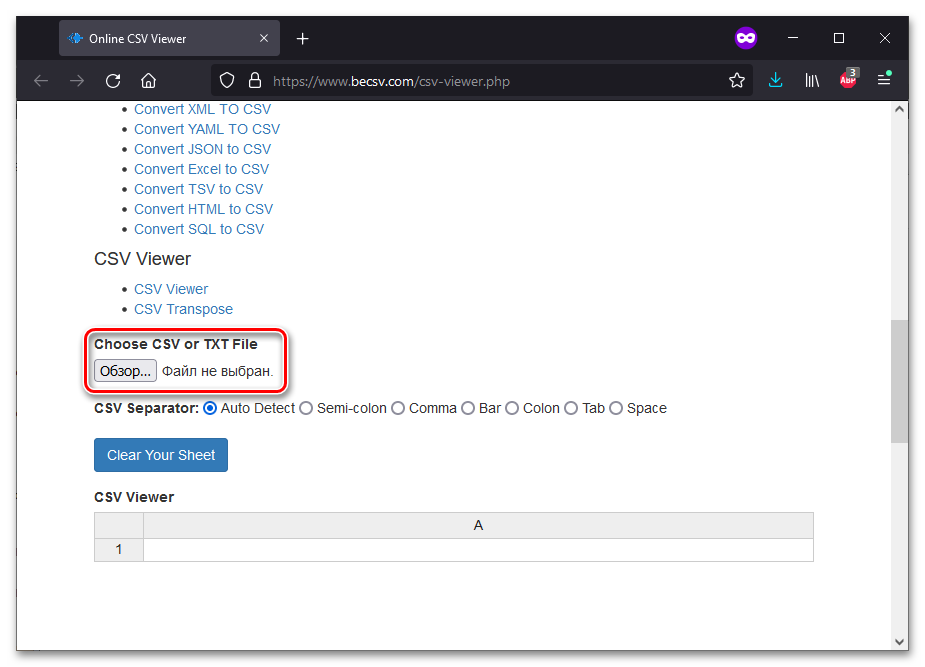Click the scrollbar down arrow
The image size is (925, 667).
899,642
